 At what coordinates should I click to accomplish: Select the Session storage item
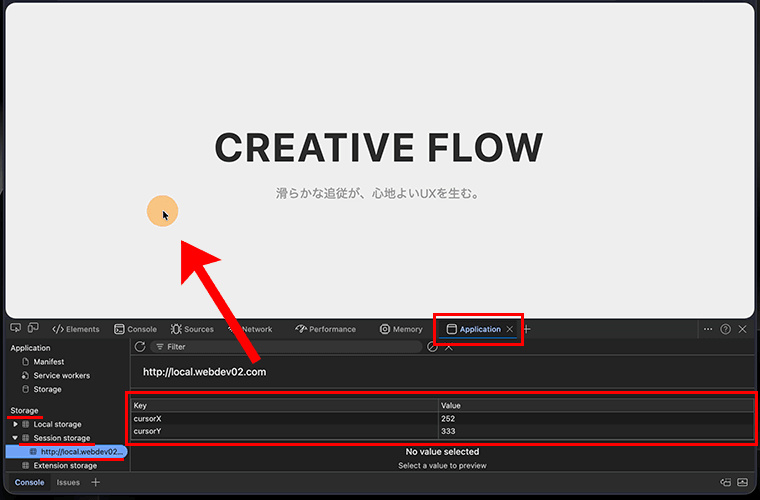pos(62,438)
